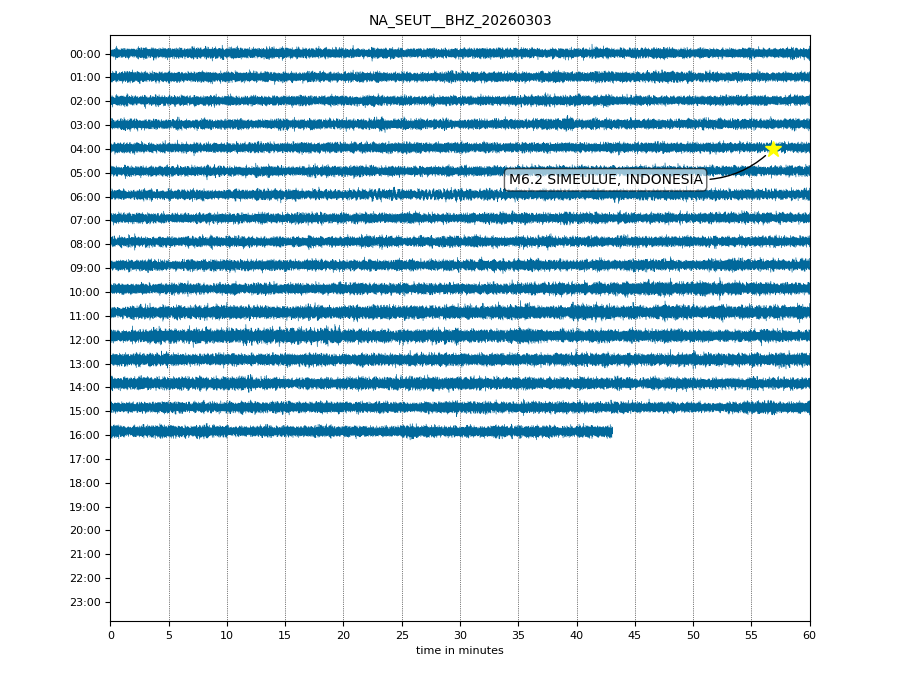919x690 pixels.
Task: Select the 04:00 hour tick label
Action: pyautogui.click(x=85, y=149)
